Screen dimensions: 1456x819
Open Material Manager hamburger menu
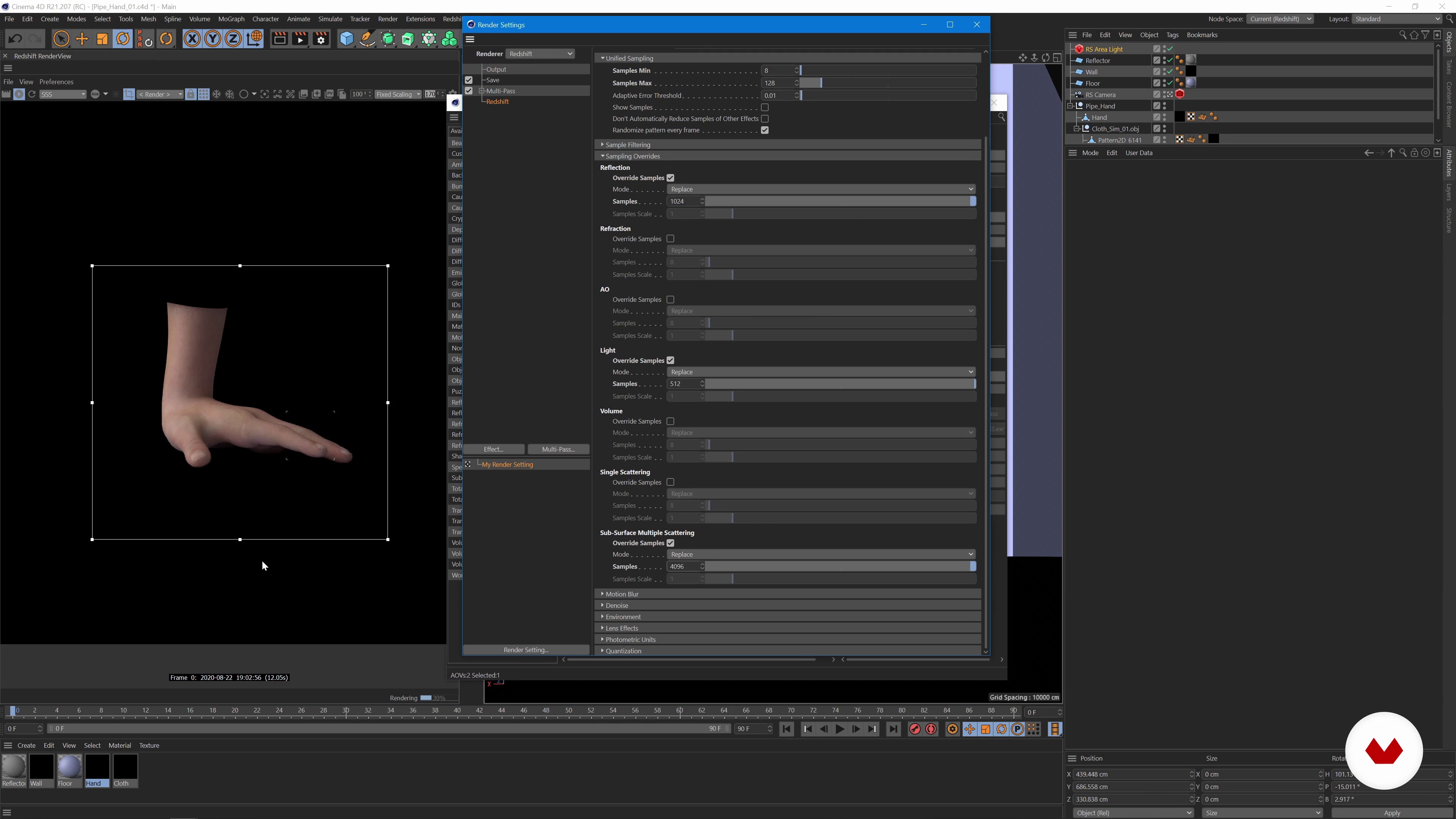click(x=8, y=745)
